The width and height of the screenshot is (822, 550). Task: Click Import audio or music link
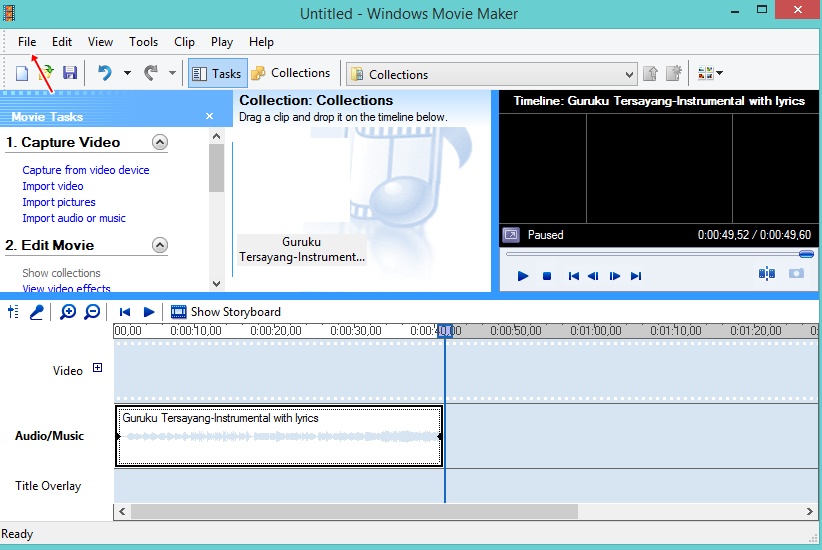[x=74, y=218]
